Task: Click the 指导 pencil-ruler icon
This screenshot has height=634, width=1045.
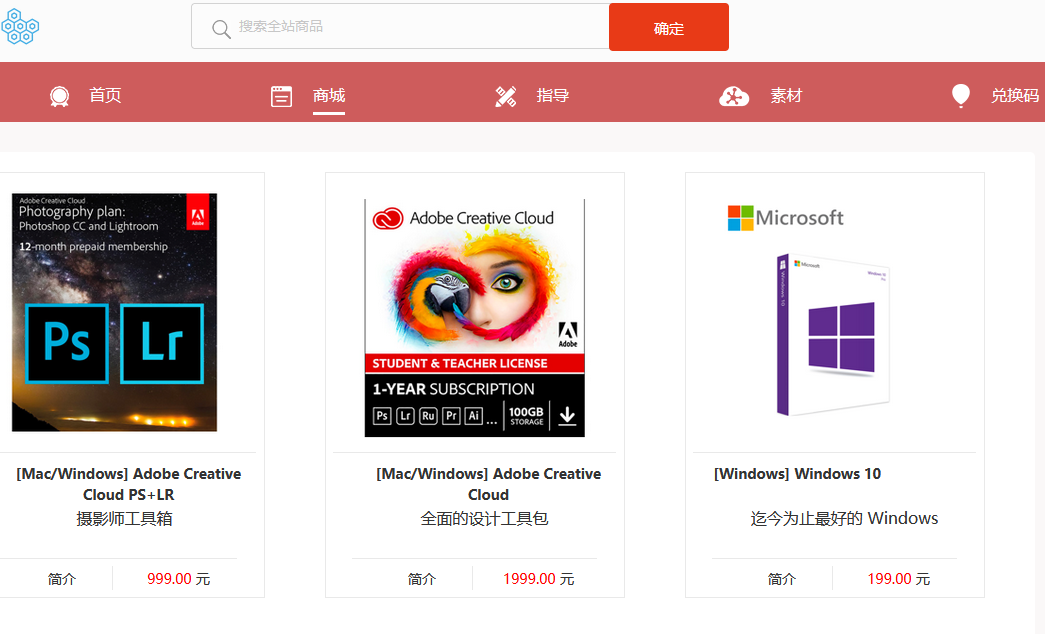Action: 506,97
